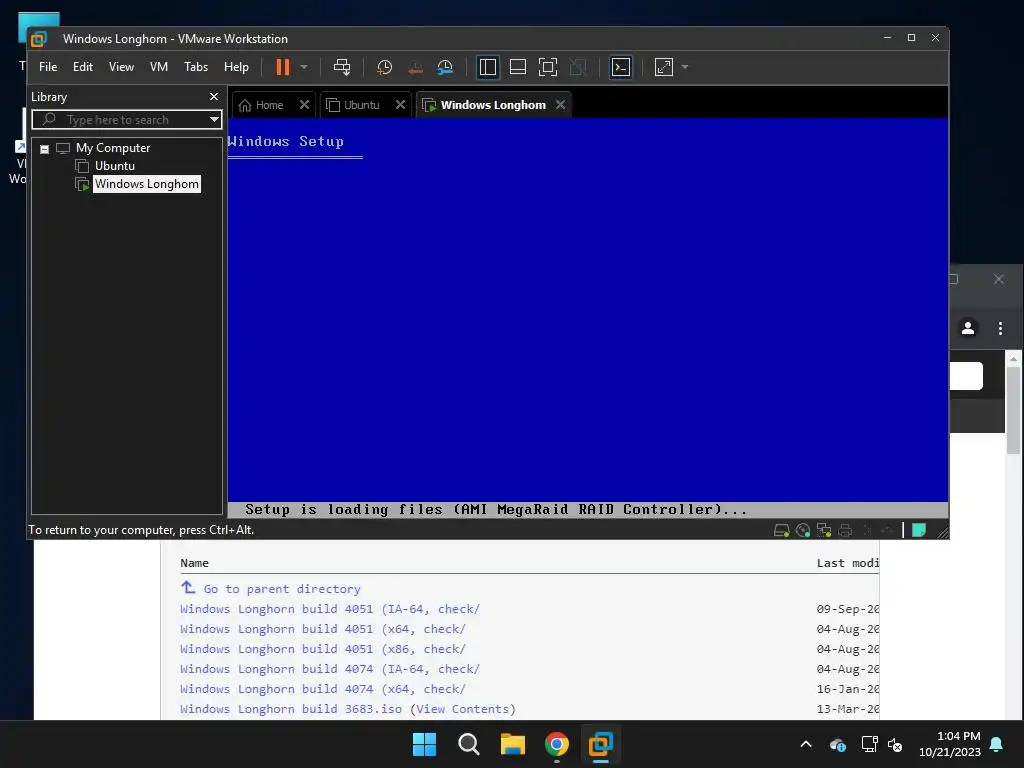Click the OneDrive tray icon

(838, 744)
